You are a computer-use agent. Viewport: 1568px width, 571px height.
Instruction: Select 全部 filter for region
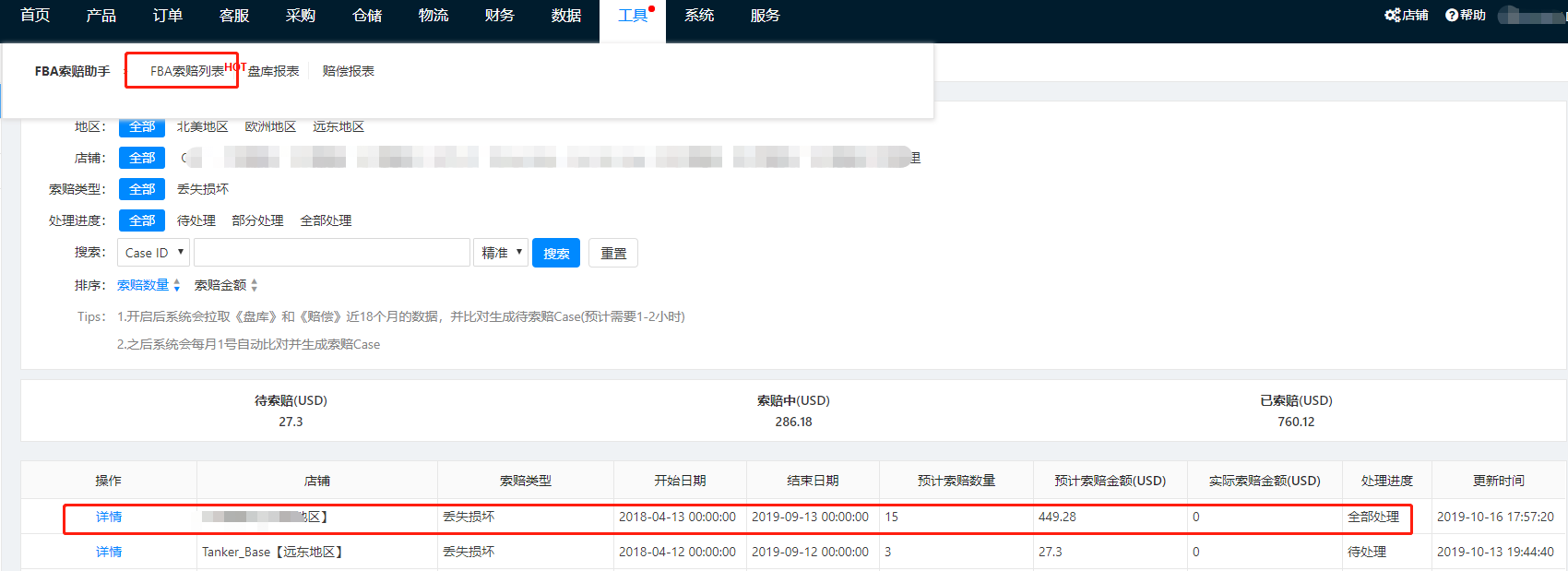pos(142,127)
